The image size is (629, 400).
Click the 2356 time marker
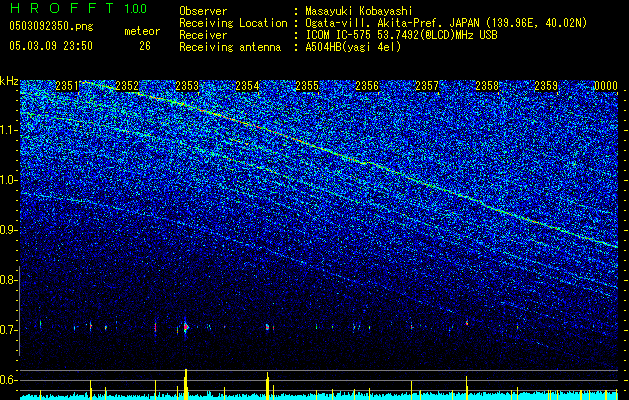tap(367, 86)
